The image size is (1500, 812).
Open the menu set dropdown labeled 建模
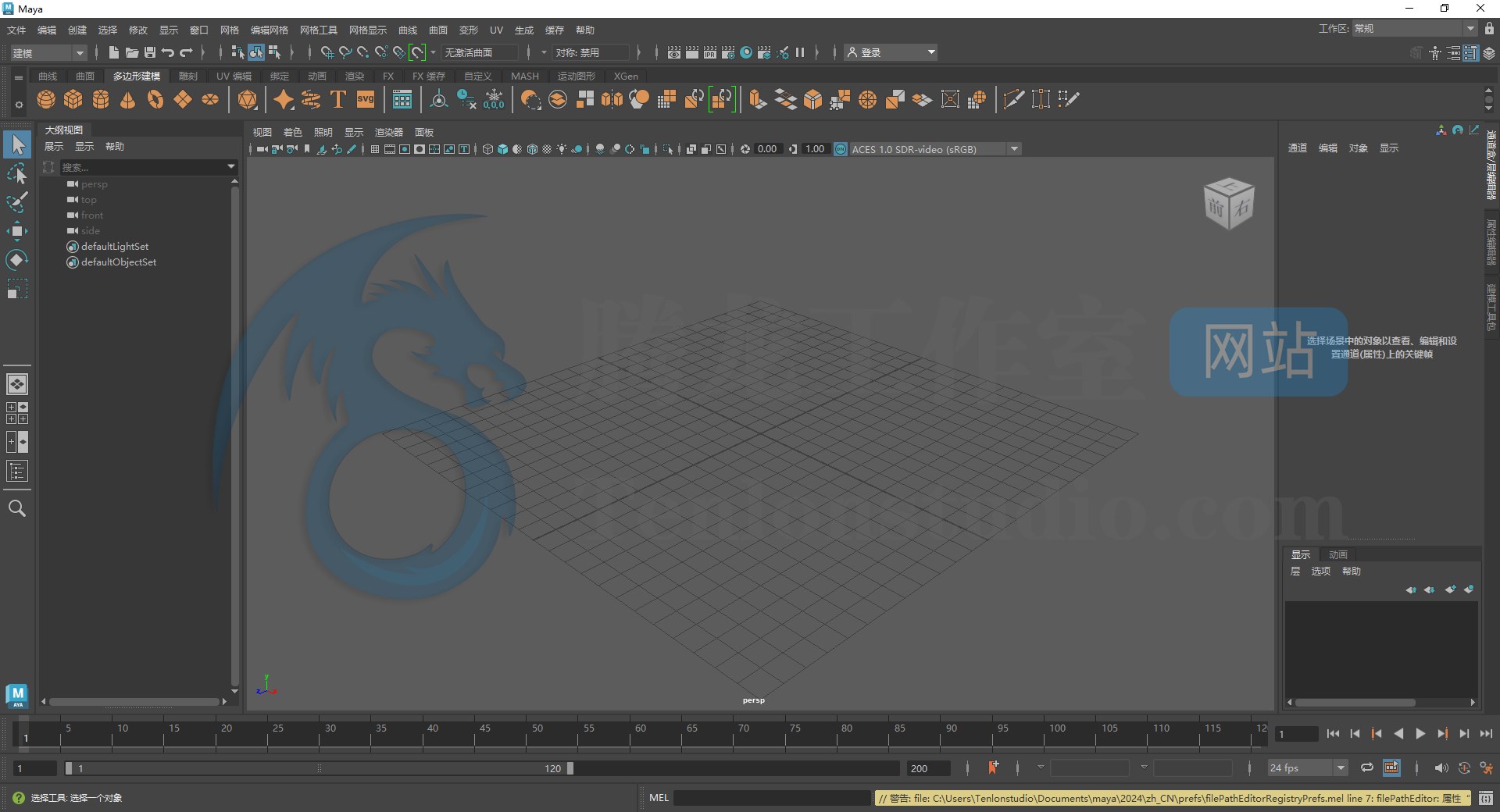48,52
